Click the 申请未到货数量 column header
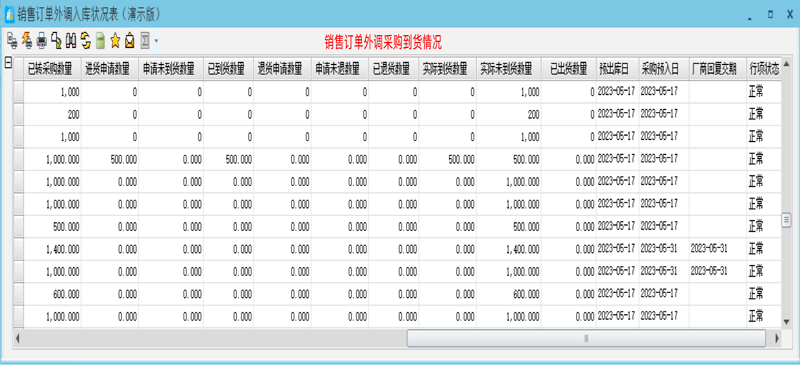800x365 pixels. pos(171,69)
